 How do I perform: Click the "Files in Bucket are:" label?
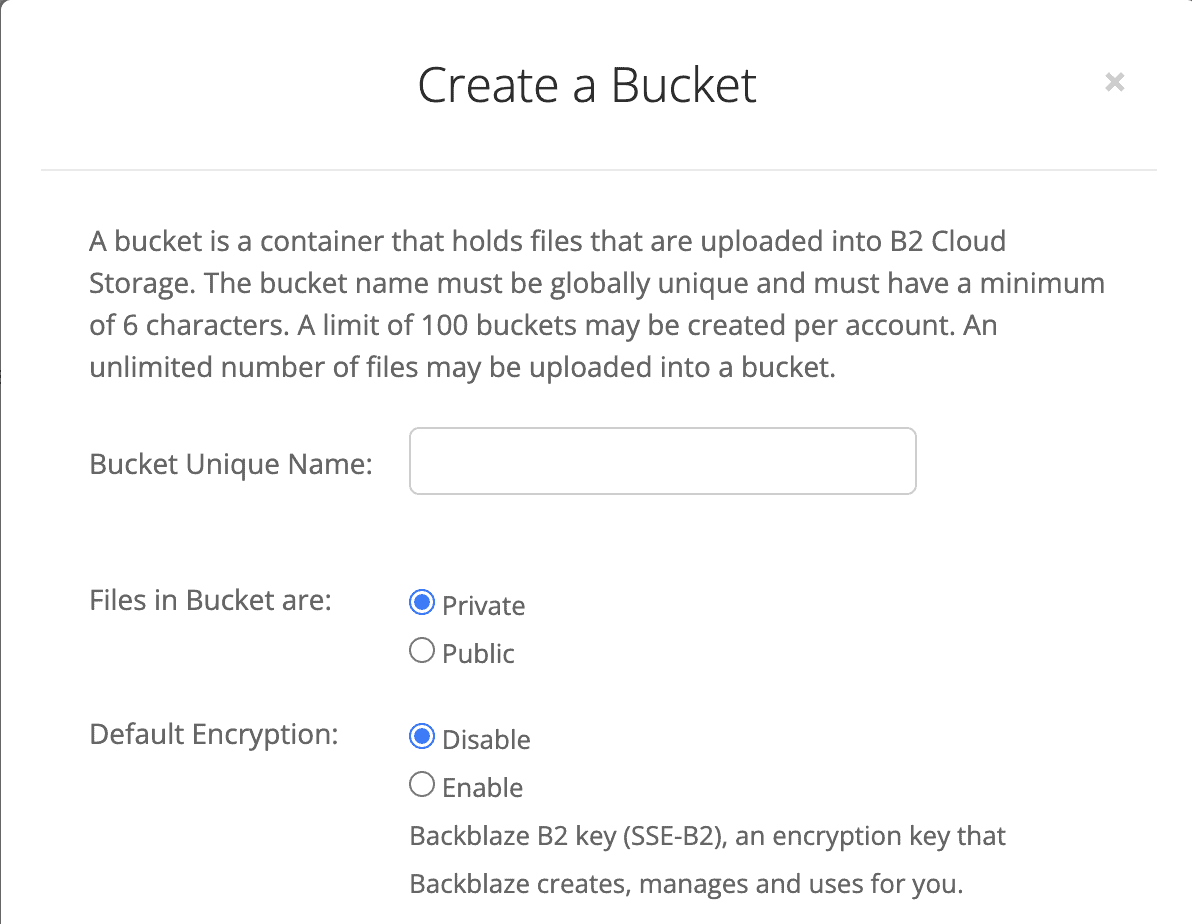click(x=210, y=601)
